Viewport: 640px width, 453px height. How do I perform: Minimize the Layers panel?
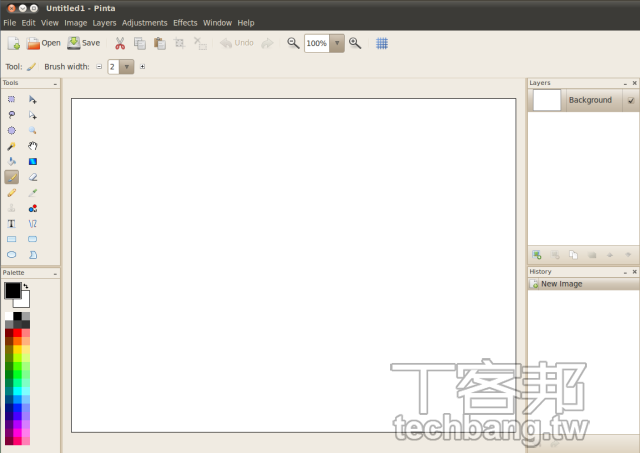tap(625, 84)
